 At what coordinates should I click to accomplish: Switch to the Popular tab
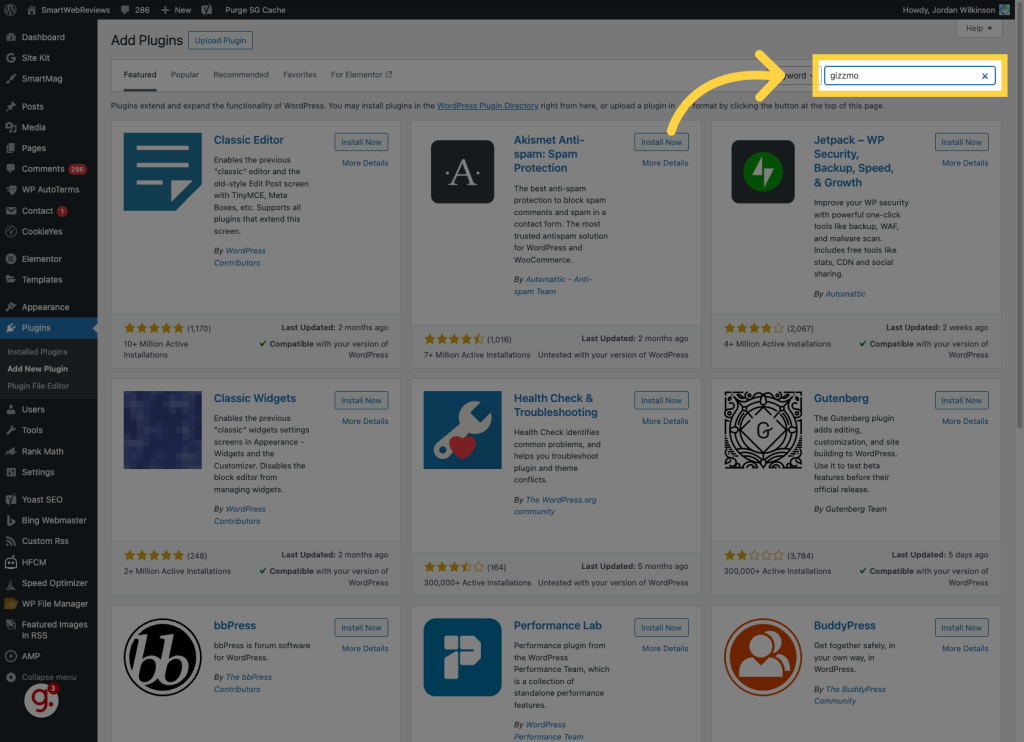coord(185,75)
